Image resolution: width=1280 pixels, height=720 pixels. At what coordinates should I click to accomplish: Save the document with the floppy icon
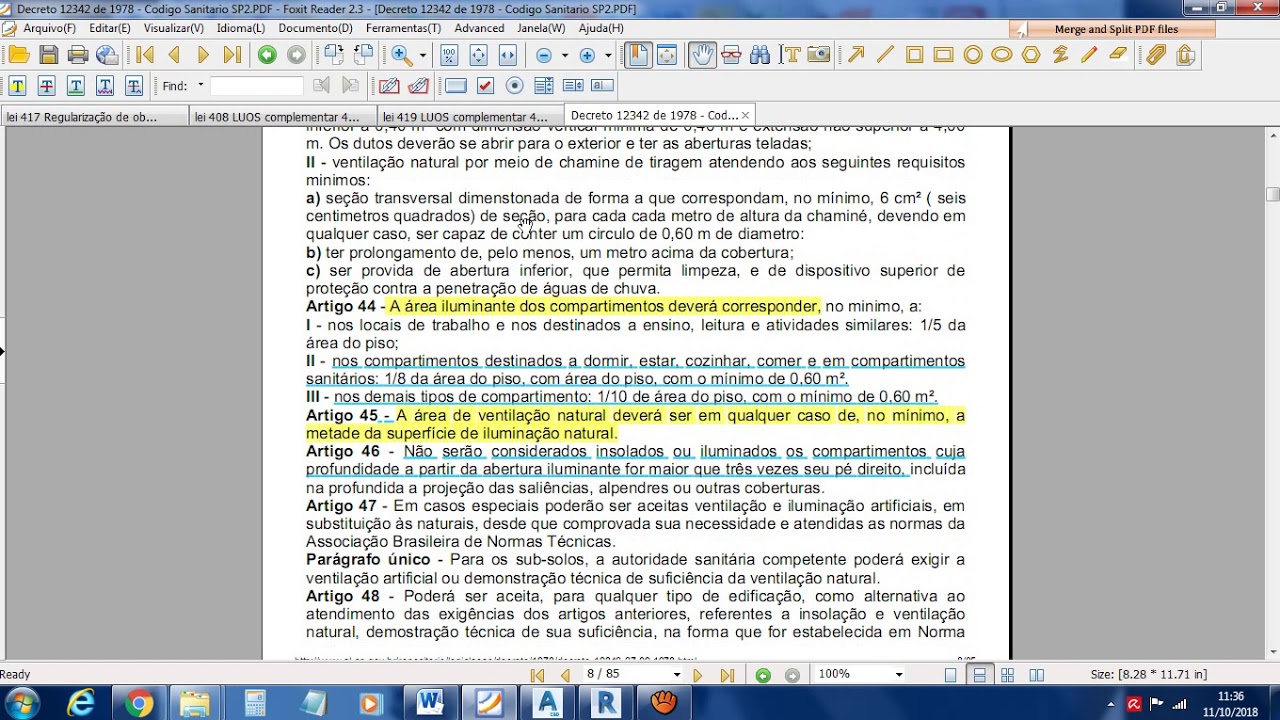coord(48,55)
